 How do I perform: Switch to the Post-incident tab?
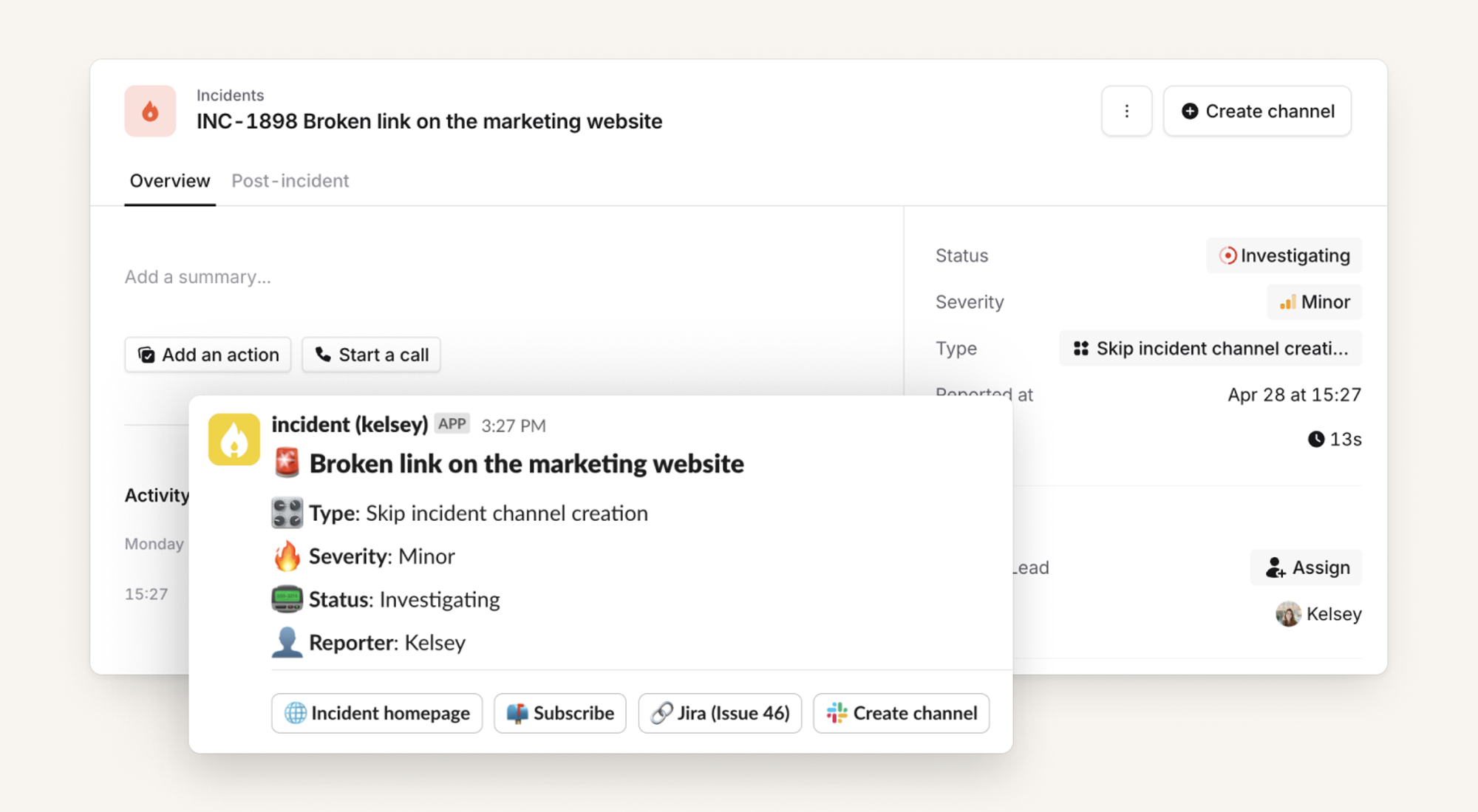click(x=290, y=181)
